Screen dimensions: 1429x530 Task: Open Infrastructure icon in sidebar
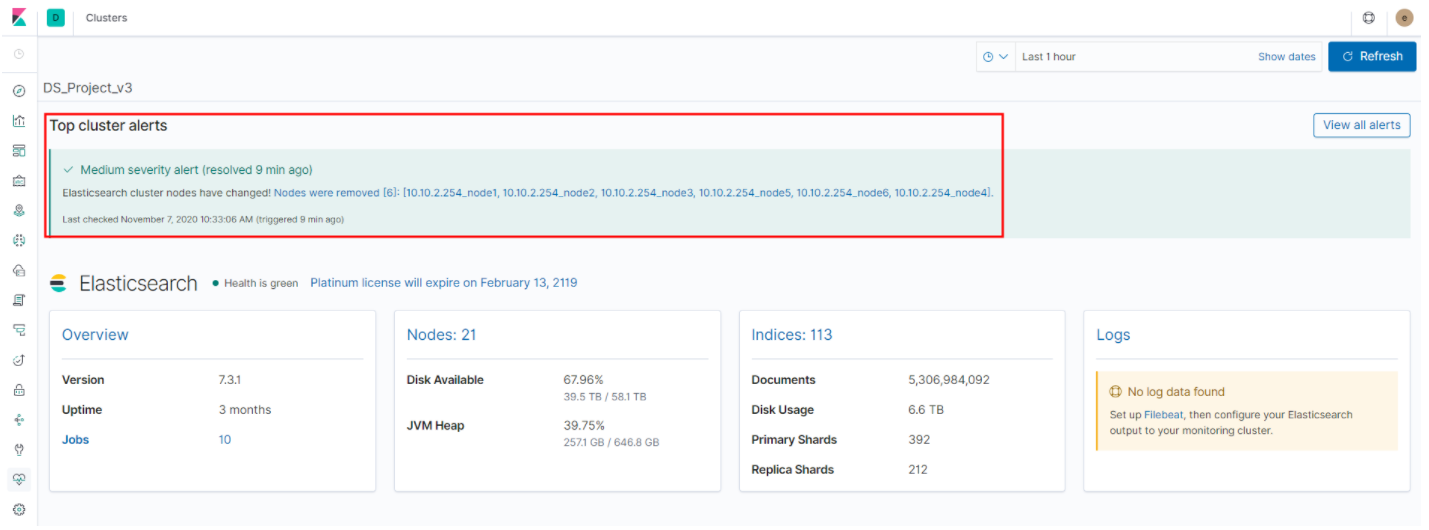tap(19, 270)
